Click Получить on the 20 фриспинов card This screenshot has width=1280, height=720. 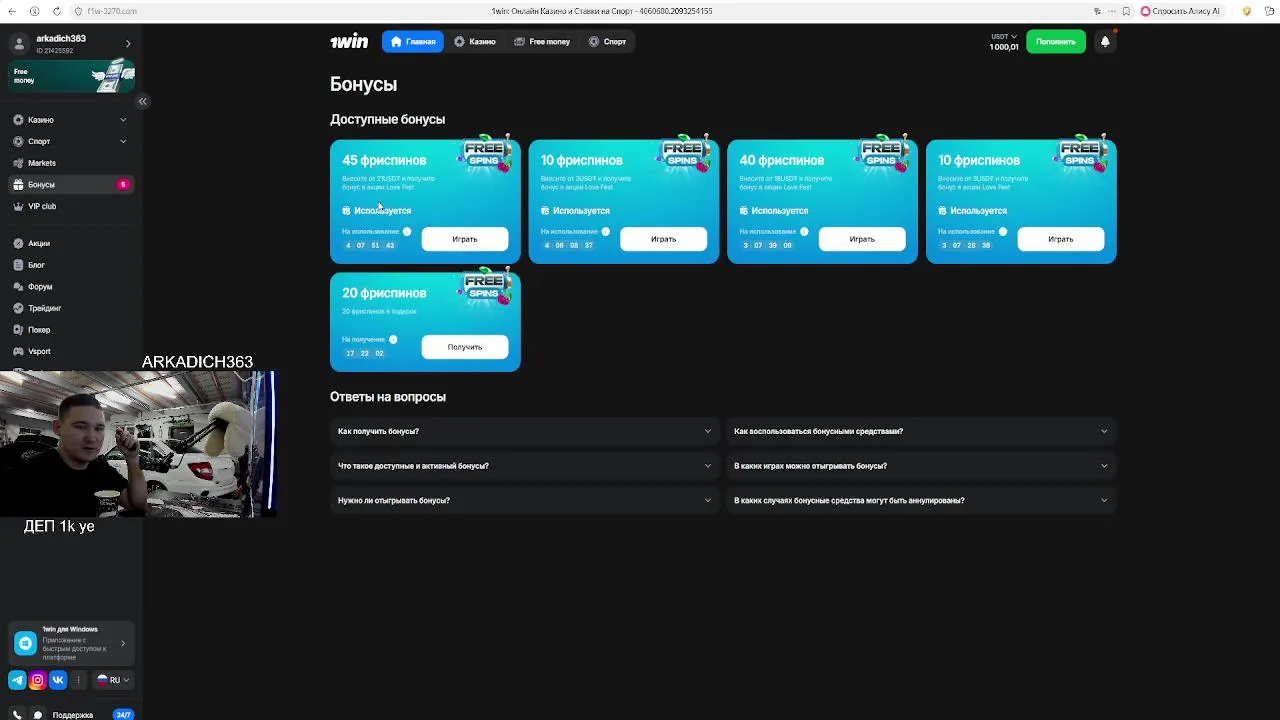(x=465, y=347)
